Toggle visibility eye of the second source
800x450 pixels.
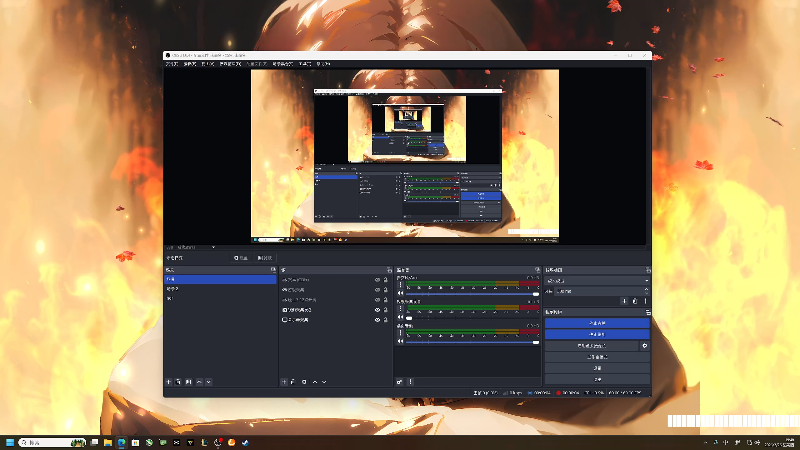pos(378,290)
